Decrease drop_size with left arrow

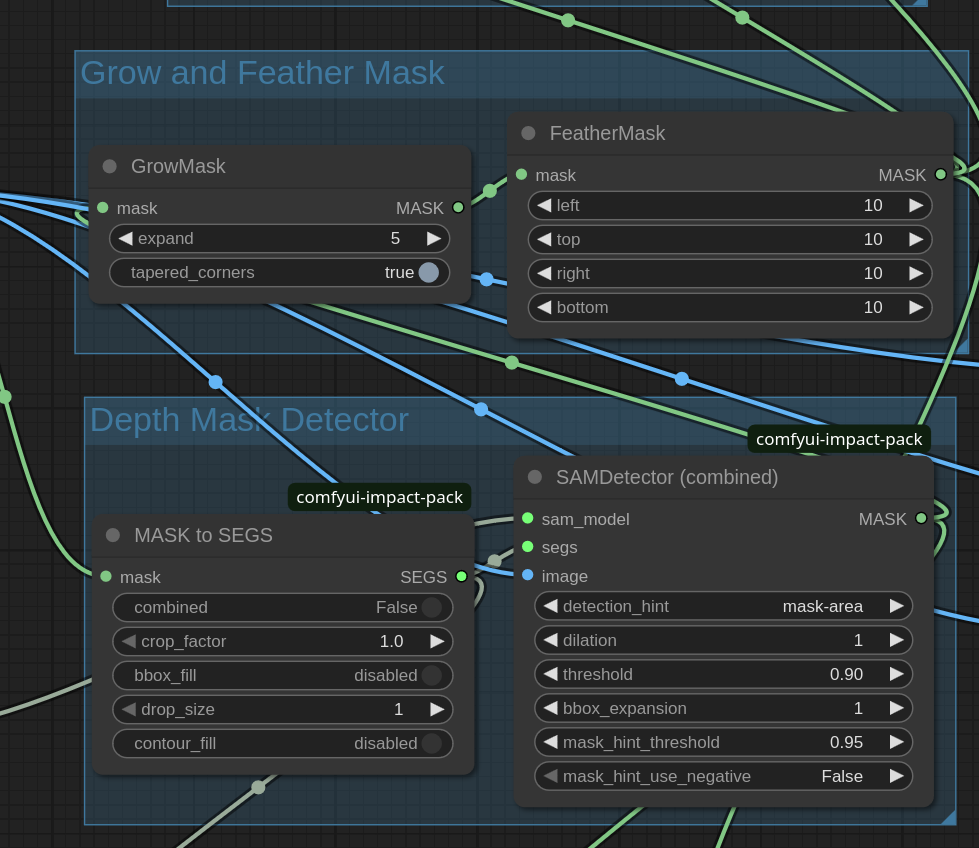coord(129,709)
